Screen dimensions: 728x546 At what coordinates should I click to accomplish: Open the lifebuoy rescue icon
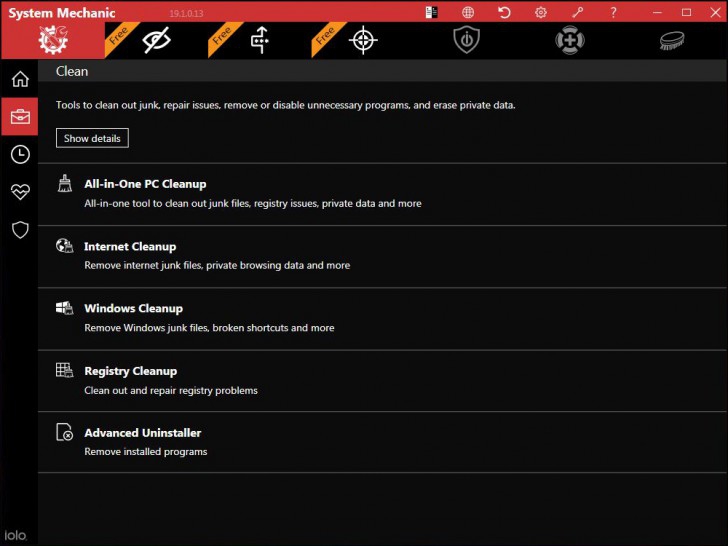pos(570,40)
